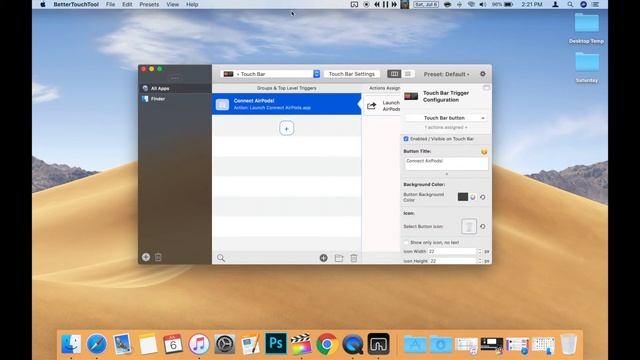Open the File menu
The image size is (640, 360).
pos(110,4)
